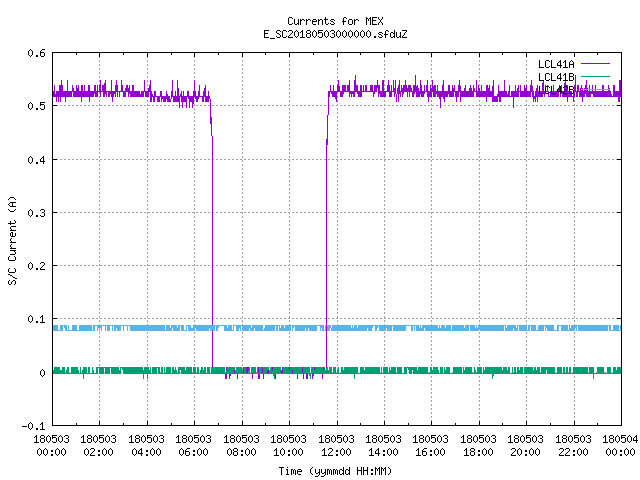Click the x-axis tick '180503 06:00'

(x=194, y=445)
